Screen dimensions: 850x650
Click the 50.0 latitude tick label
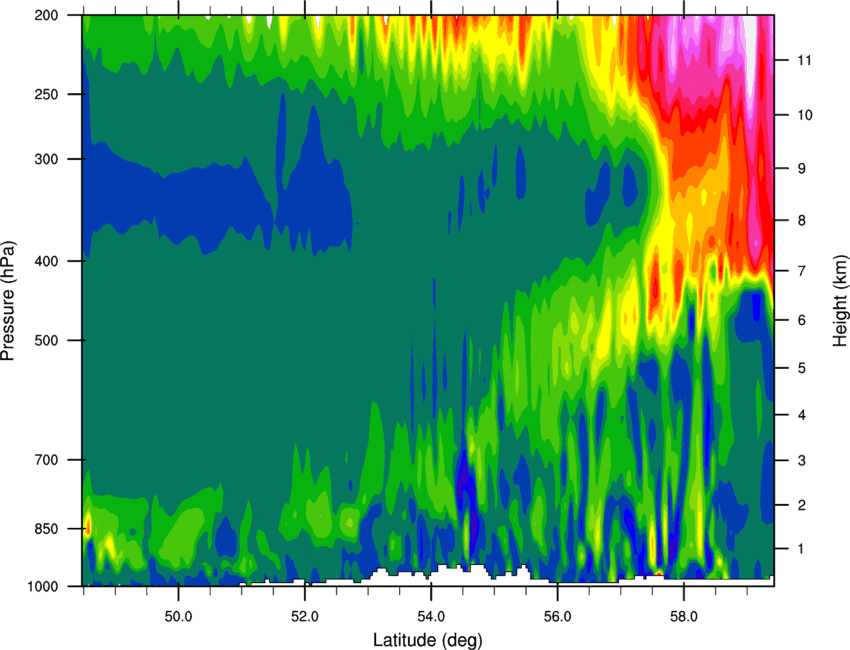(178, 617)
